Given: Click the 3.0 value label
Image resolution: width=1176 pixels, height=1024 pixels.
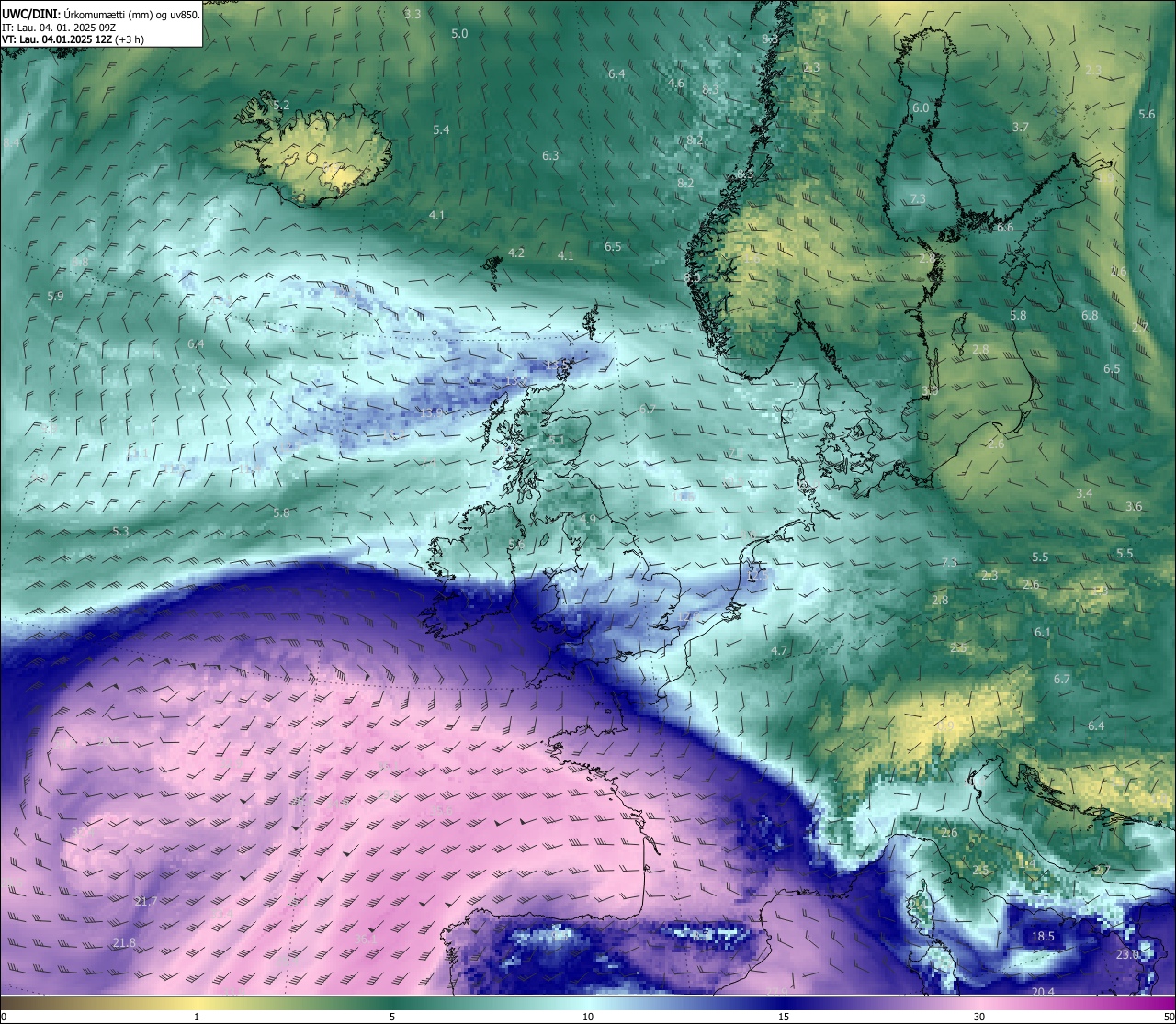Looking at the screenshot, I should tap(930, 391).
